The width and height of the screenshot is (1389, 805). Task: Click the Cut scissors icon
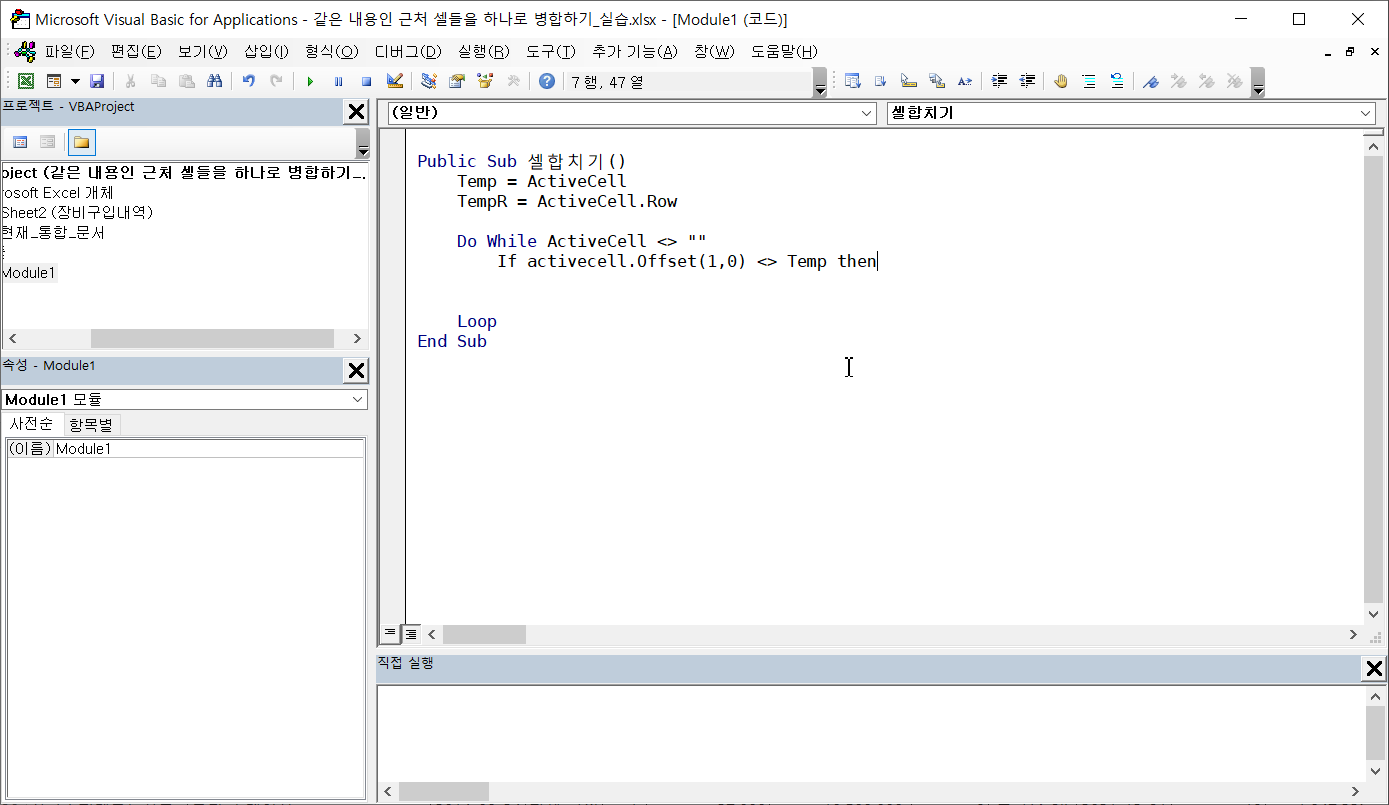[x=130, y=81]
